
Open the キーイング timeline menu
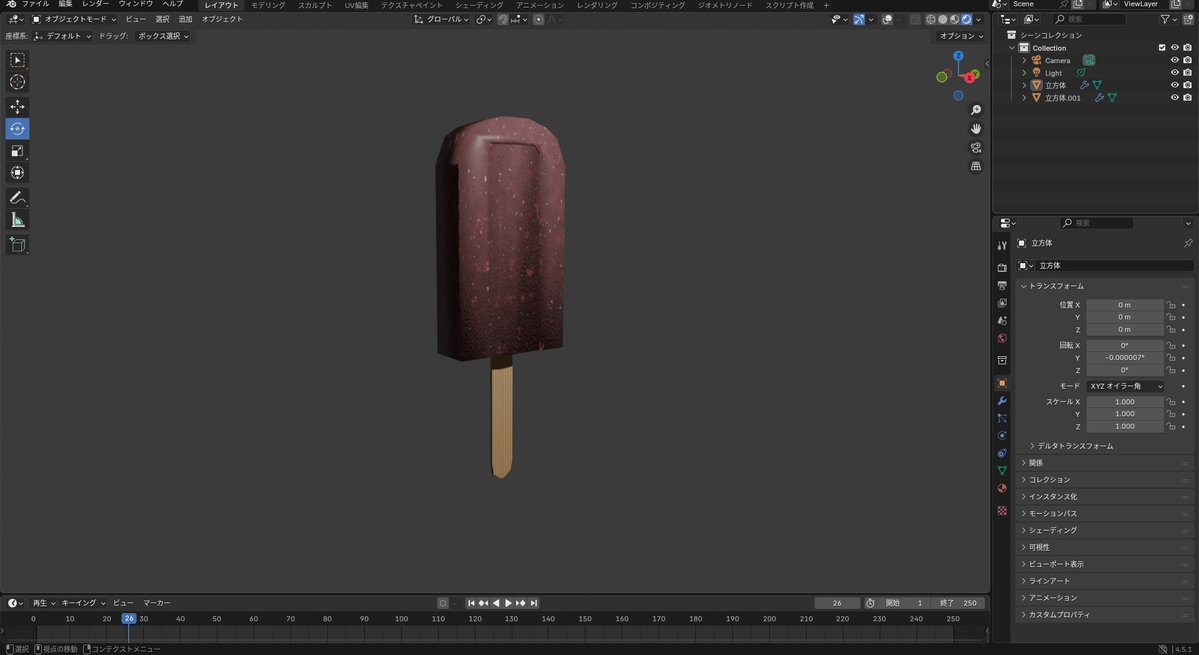pyautogui.click(x=83, y=603)
